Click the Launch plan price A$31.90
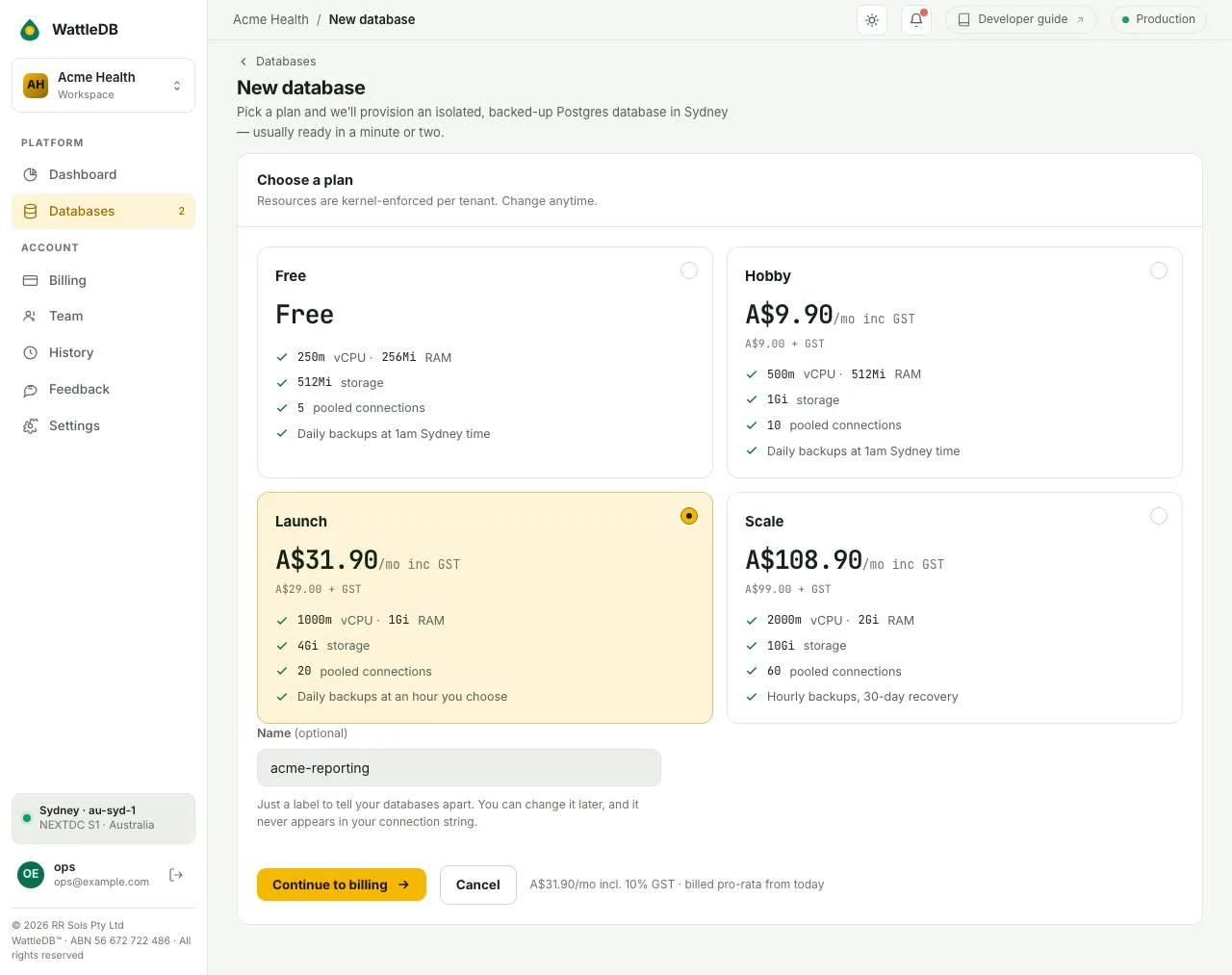1232x975 pixels. click(326, 559)
